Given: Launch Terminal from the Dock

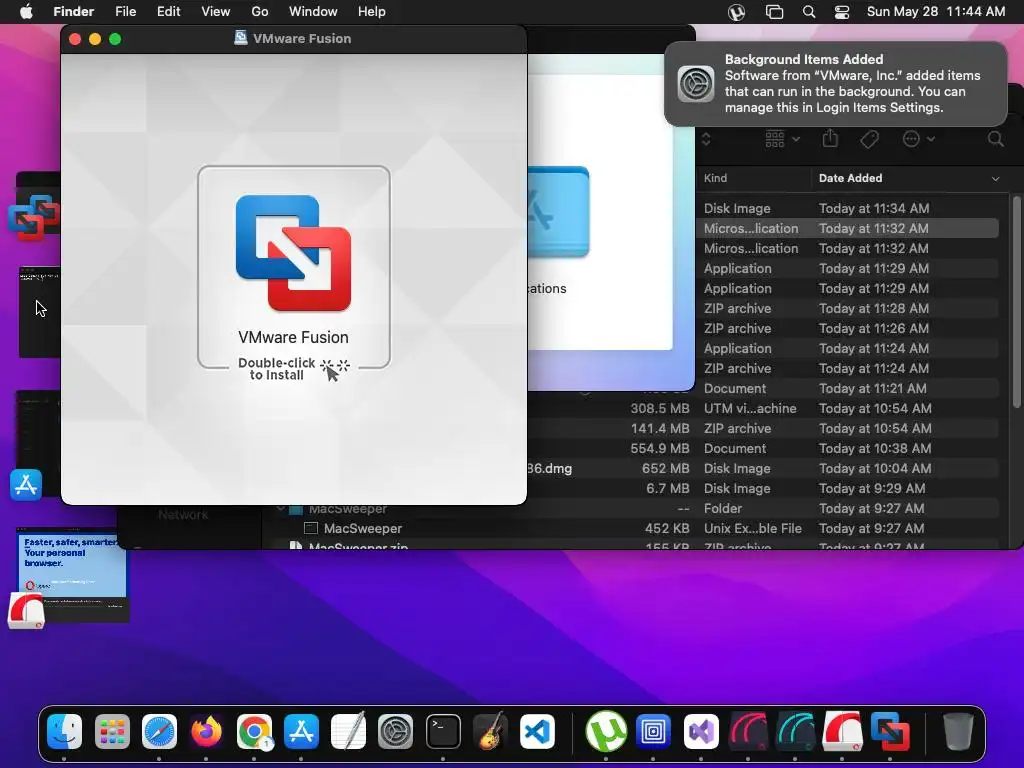Looking at the screenshot, I should [x=443, y=731].
